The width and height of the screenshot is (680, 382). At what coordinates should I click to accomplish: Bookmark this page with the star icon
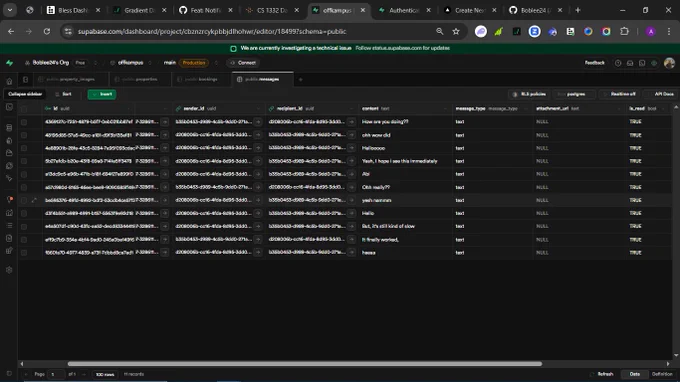(456, 31)
